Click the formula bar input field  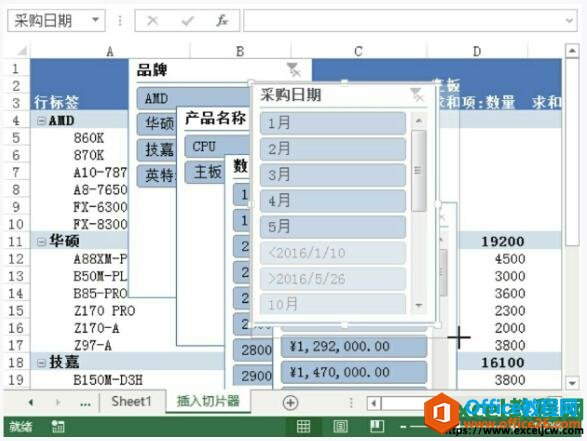coord(410,20)
